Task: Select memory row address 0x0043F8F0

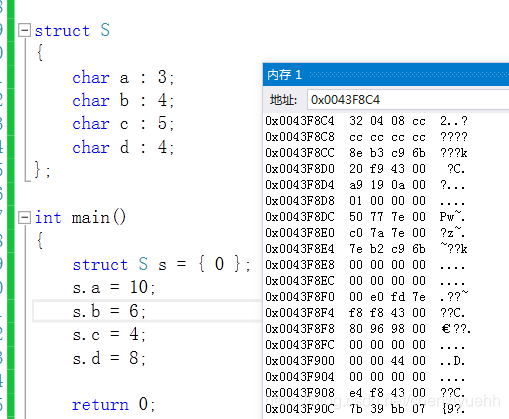Action: coord(300,297)
